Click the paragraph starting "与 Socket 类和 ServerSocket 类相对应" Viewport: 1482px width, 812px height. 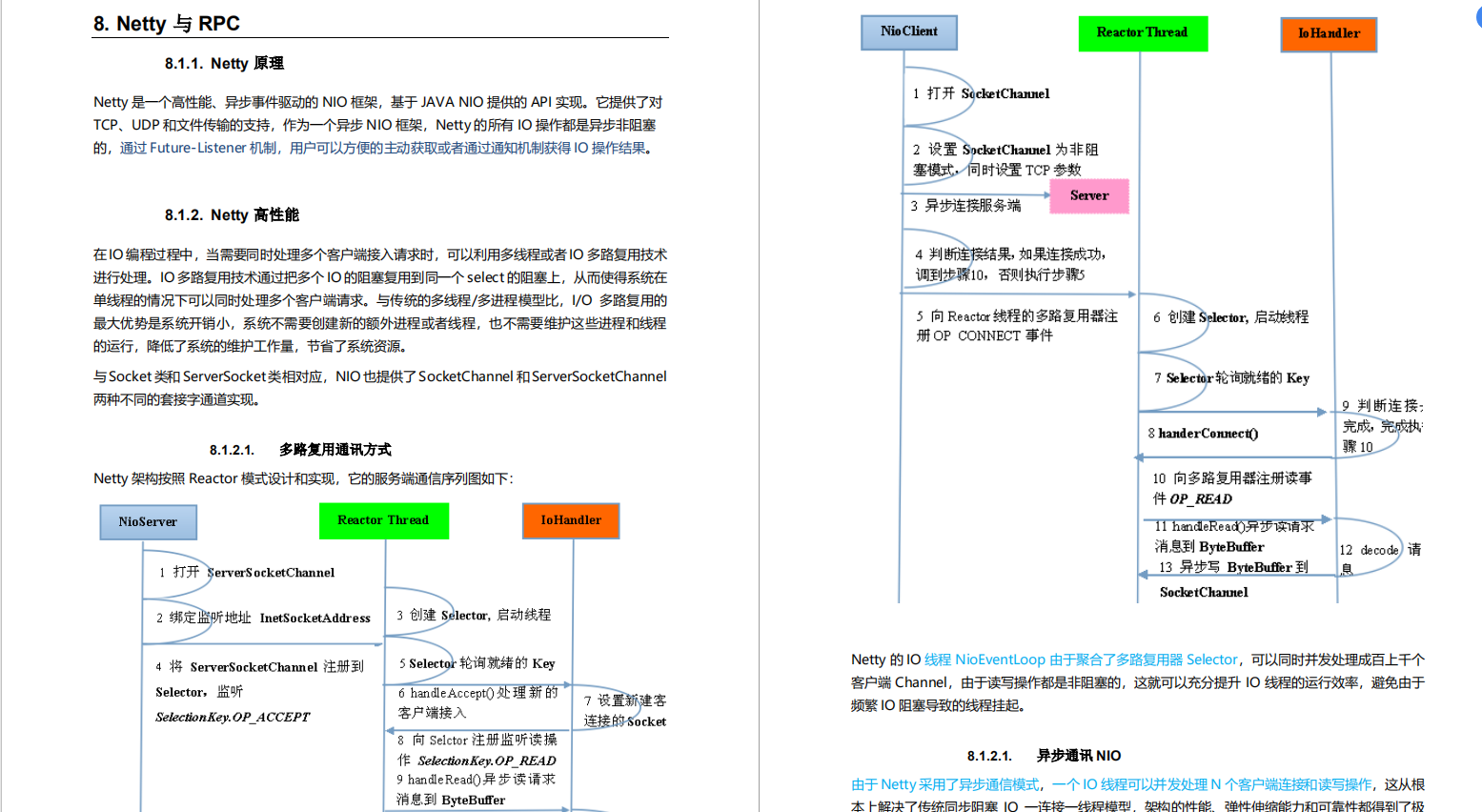pyautogui.click(x=380, y=388)
